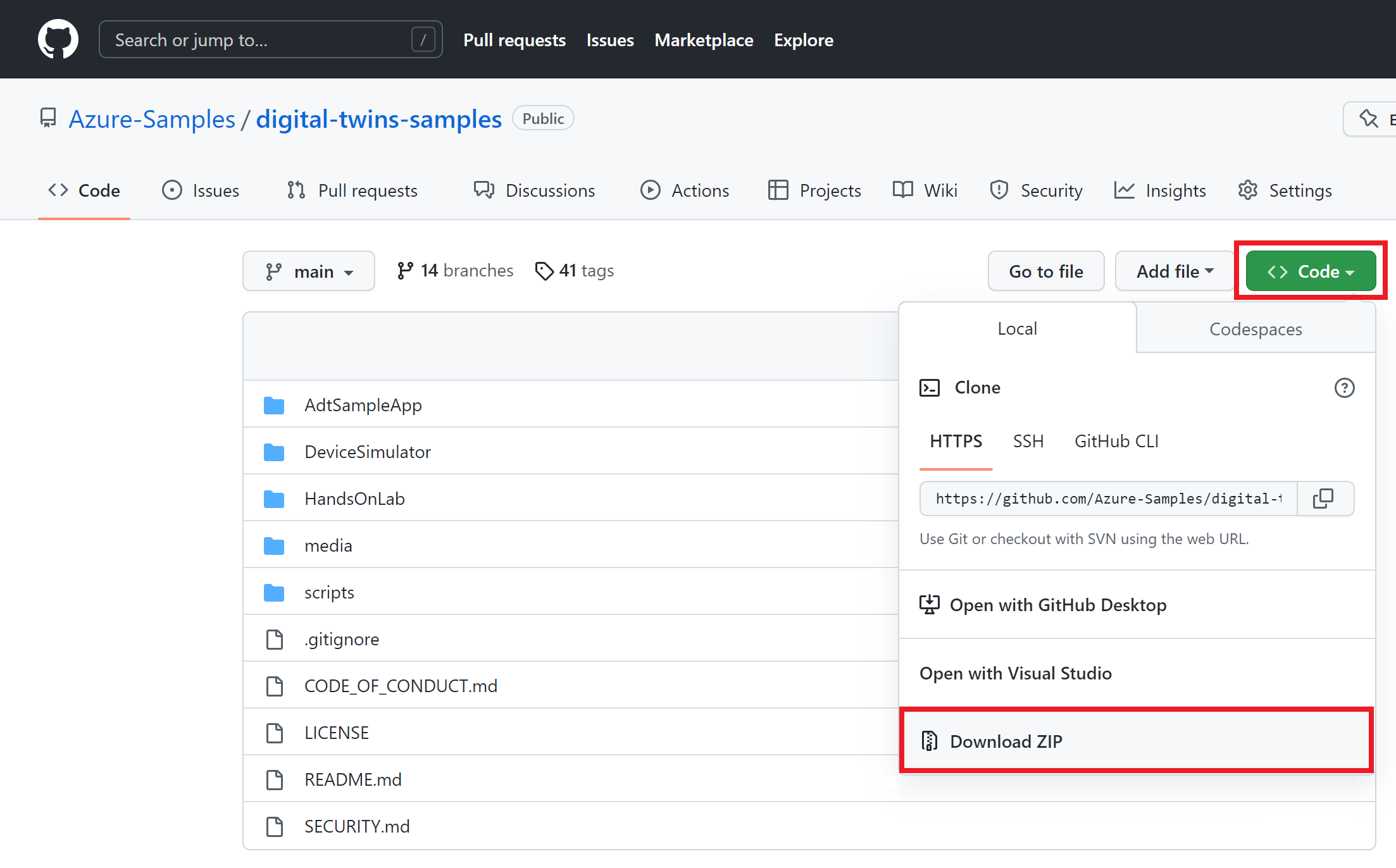Viewport: 1396px width, 868px height.
Task: Open the GitHub home page logo
Action: [58, 39]
